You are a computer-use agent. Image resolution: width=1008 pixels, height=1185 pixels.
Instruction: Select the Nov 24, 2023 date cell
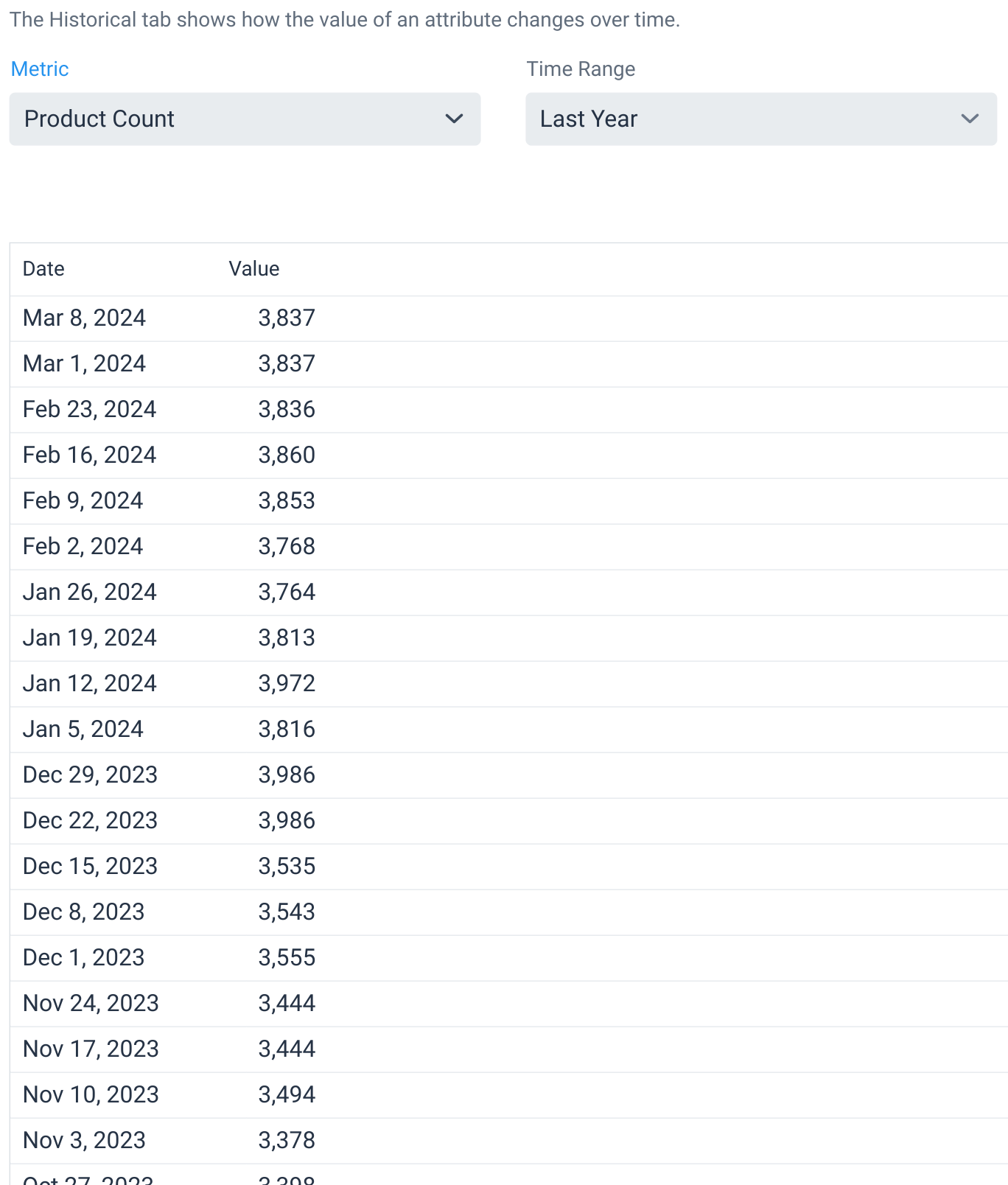click(x=91, y=1004)
